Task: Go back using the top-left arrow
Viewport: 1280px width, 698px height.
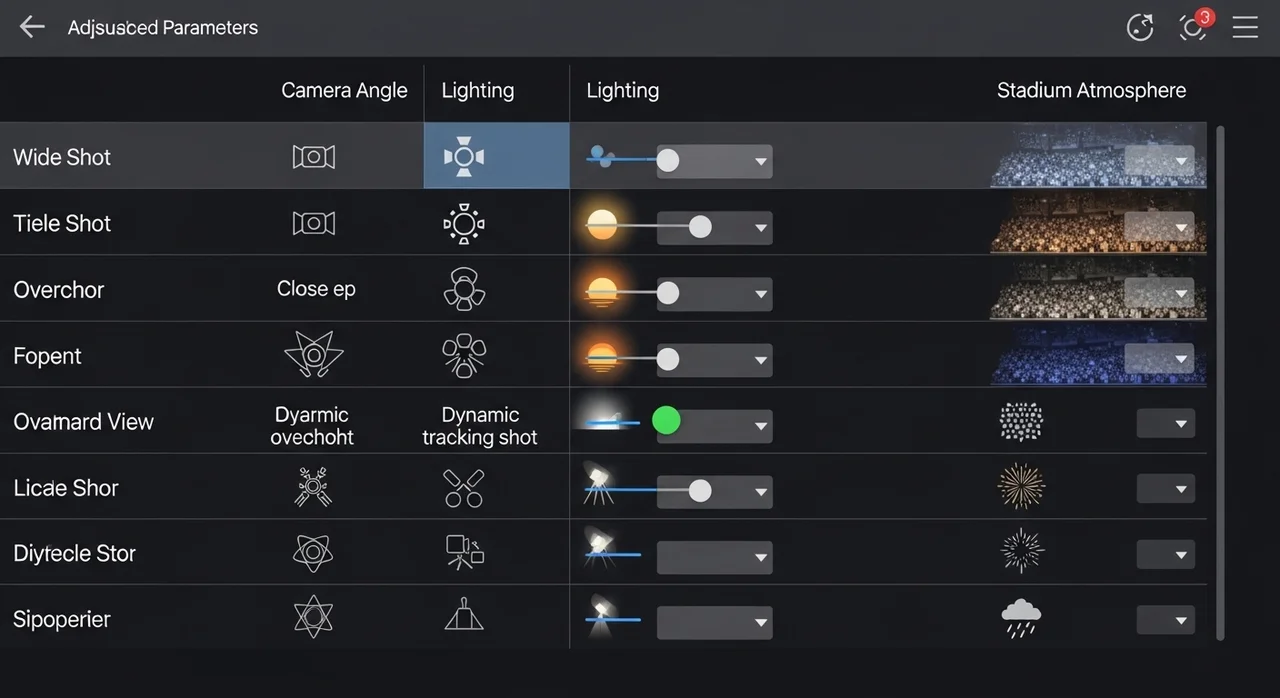Action: [32, 27]
